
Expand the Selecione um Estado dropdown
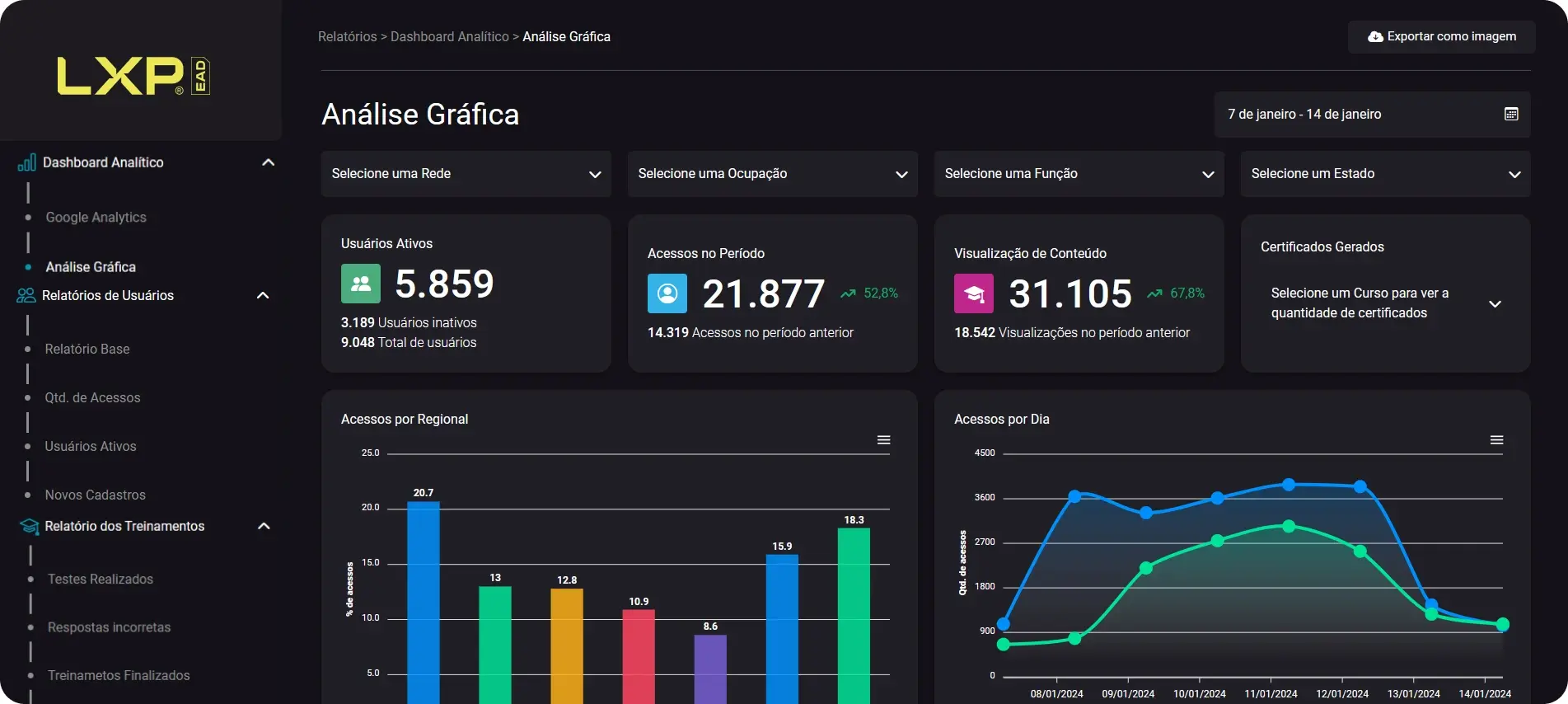[x=1385, y=174]
